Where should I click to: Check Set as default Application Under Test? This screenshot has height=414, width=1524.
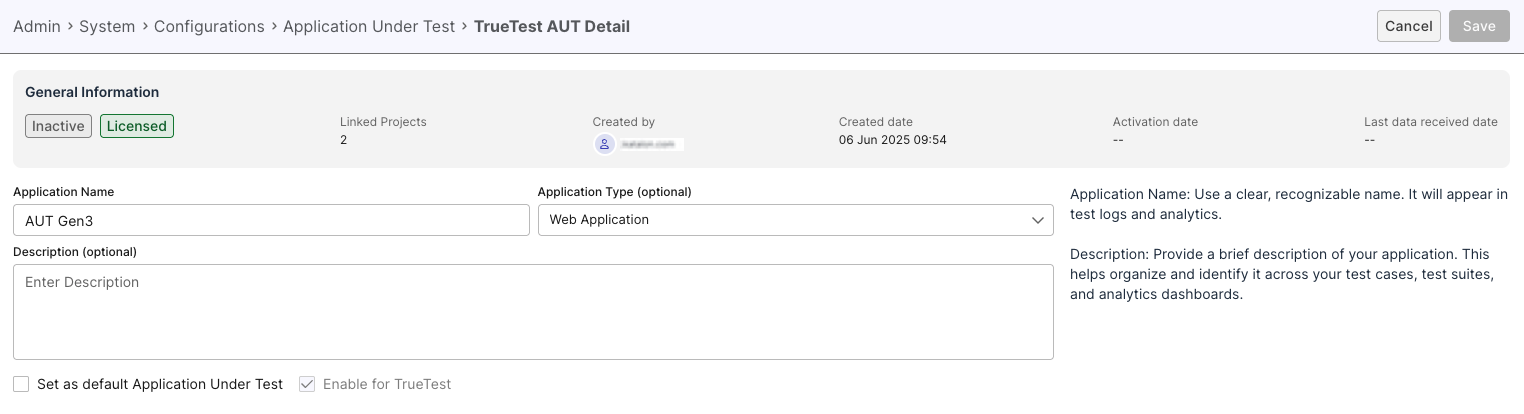[21, 384]
